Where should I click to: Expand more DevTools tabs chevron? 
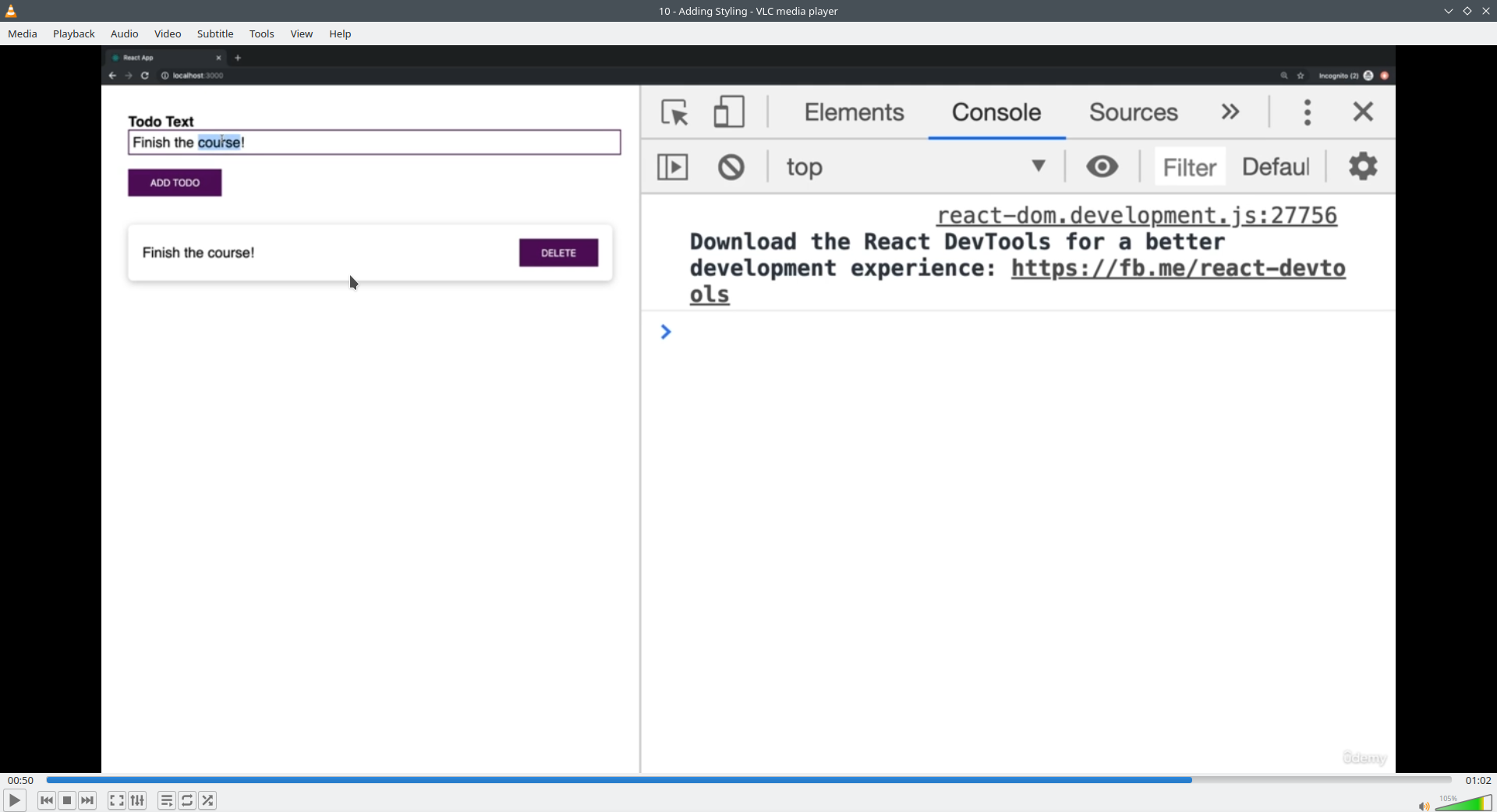1230,112
